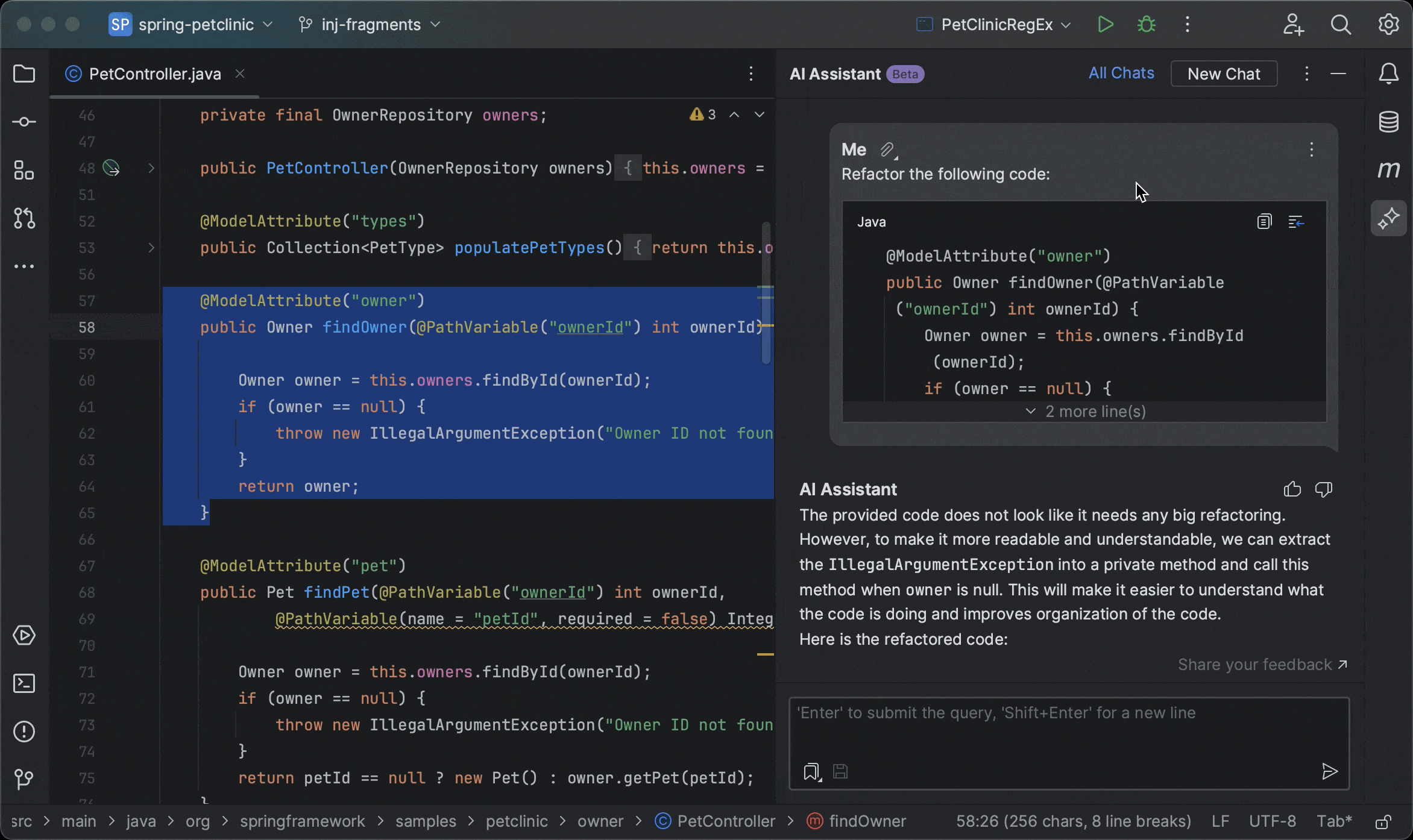The width and height of the screenshot is (1413, 840).
Task: Click the thumbs down feedback icon
Action: click(1324, 489)
